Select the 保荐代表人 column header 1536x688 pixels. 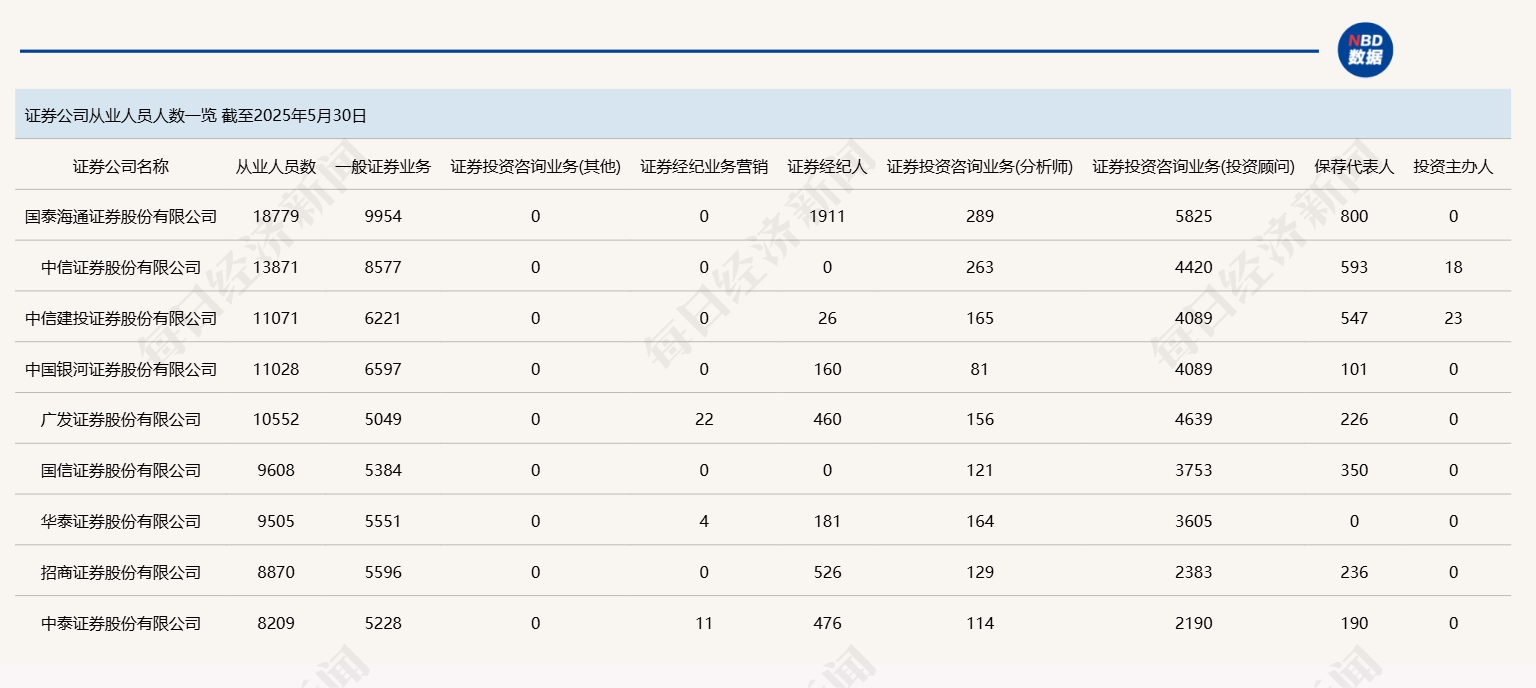point(1354,167)
